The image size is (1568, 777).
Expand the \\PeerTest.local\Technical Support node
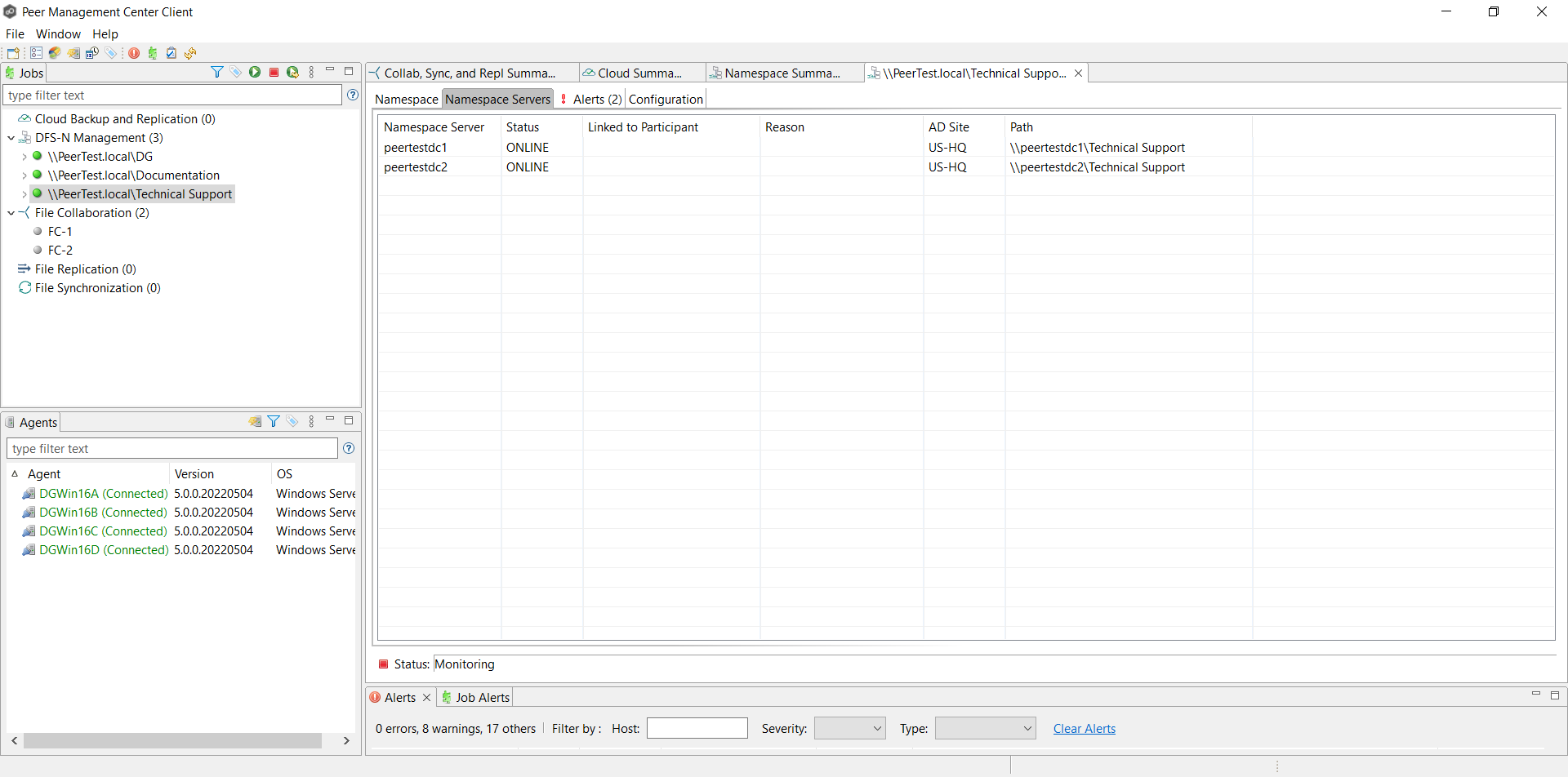(x=24, y=194)
